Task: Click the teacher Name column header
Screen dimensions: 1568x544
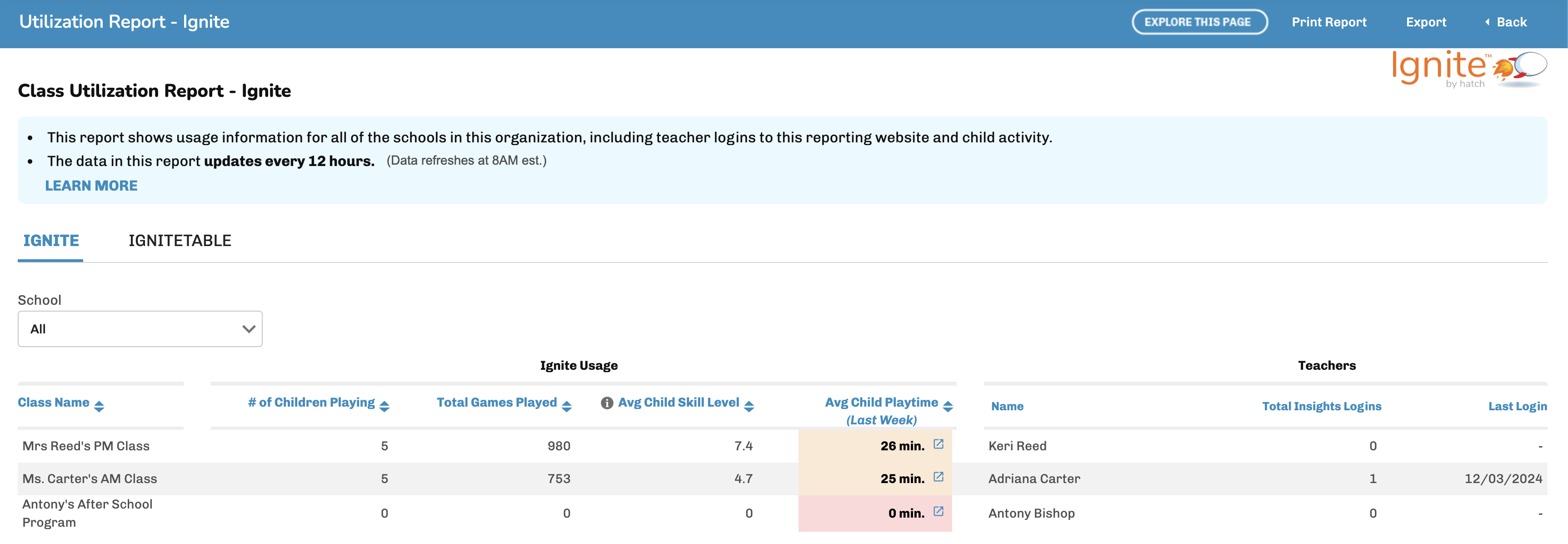Action: [1007, 406]
